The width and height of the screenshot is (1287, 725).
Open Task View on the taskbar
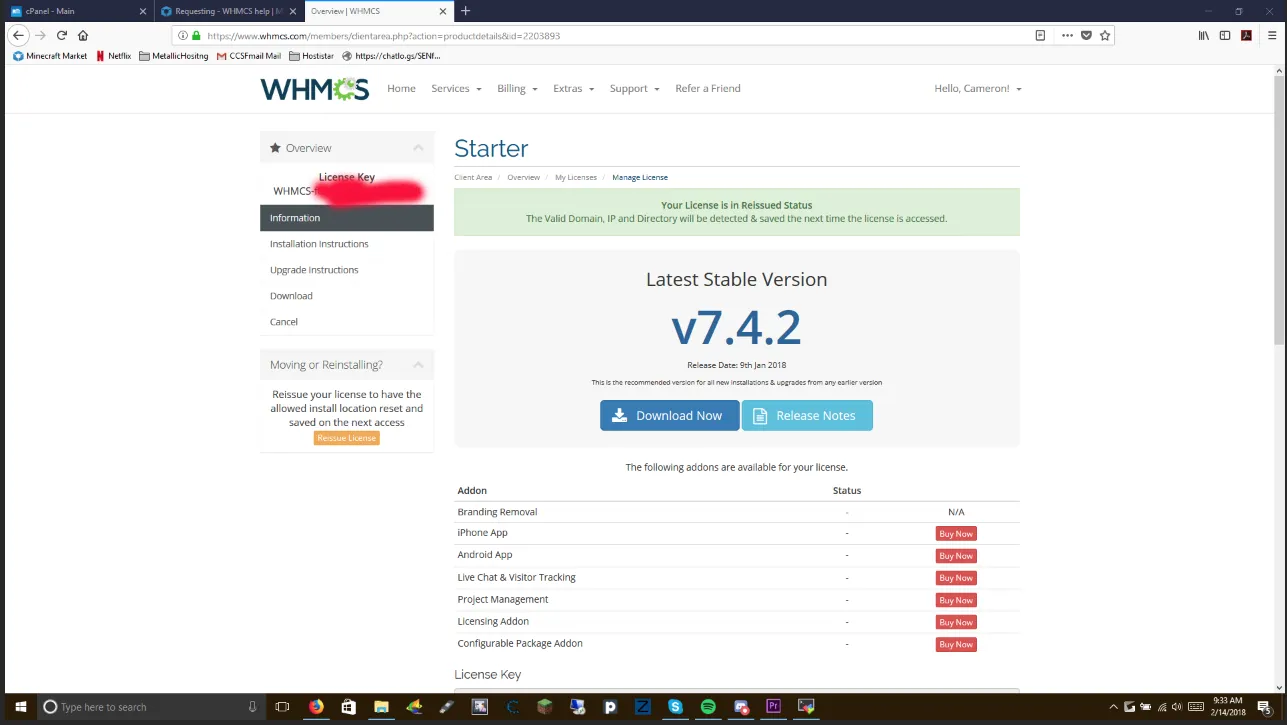pos(282,707)
